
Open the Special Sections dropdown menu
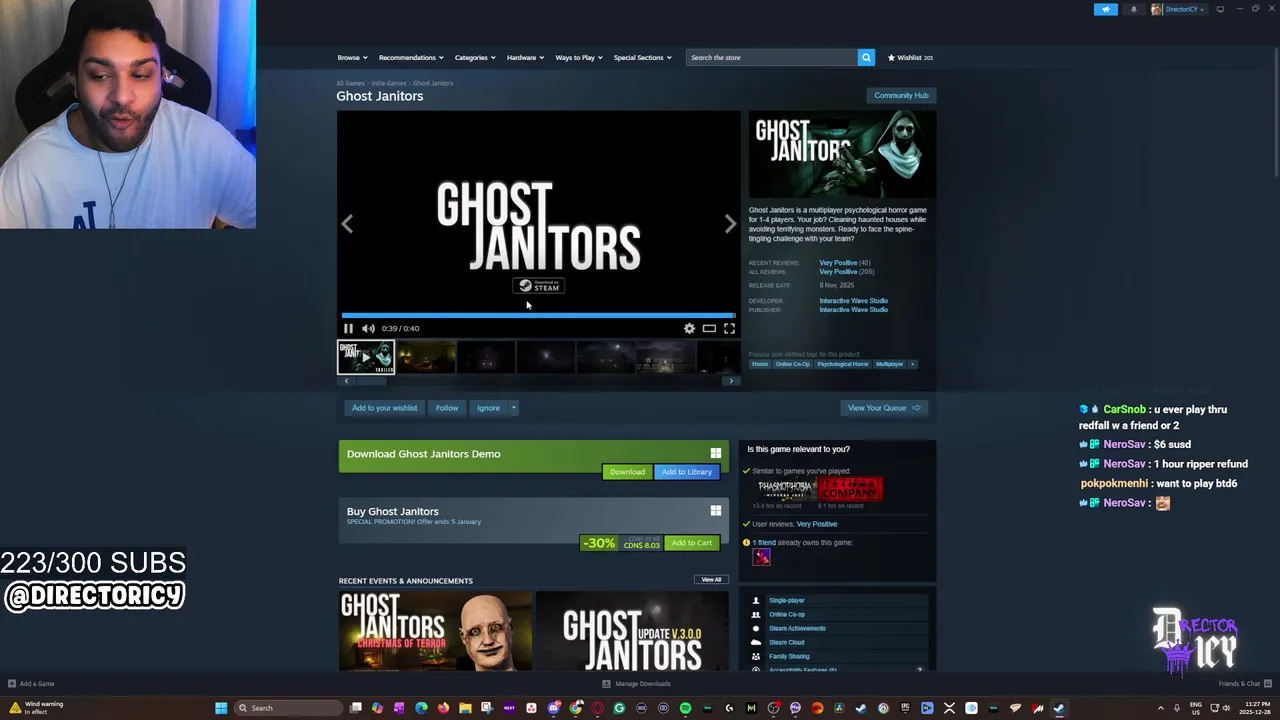click(643, 57)
